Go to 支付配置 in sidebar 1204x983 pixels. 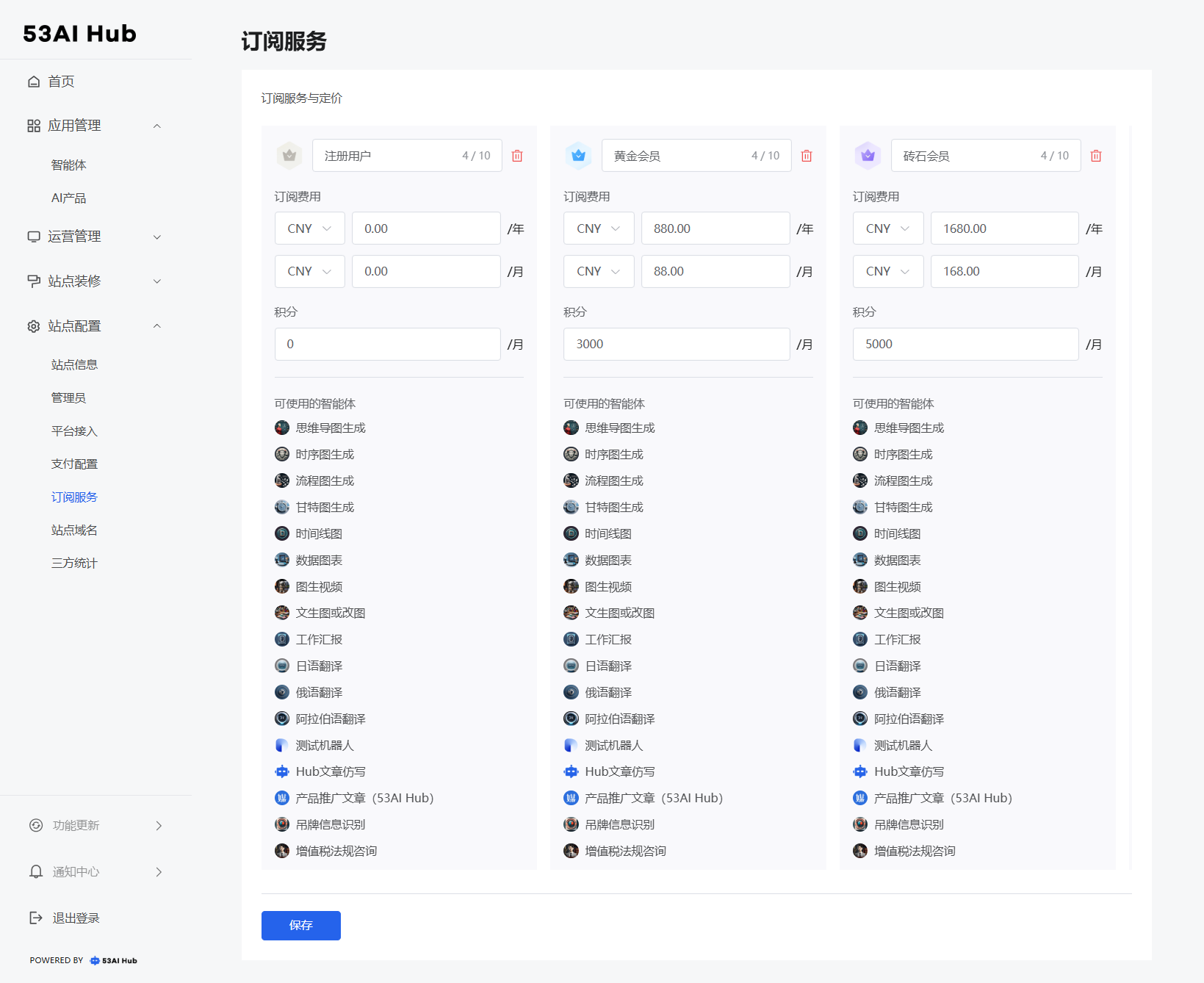(74, 464)
